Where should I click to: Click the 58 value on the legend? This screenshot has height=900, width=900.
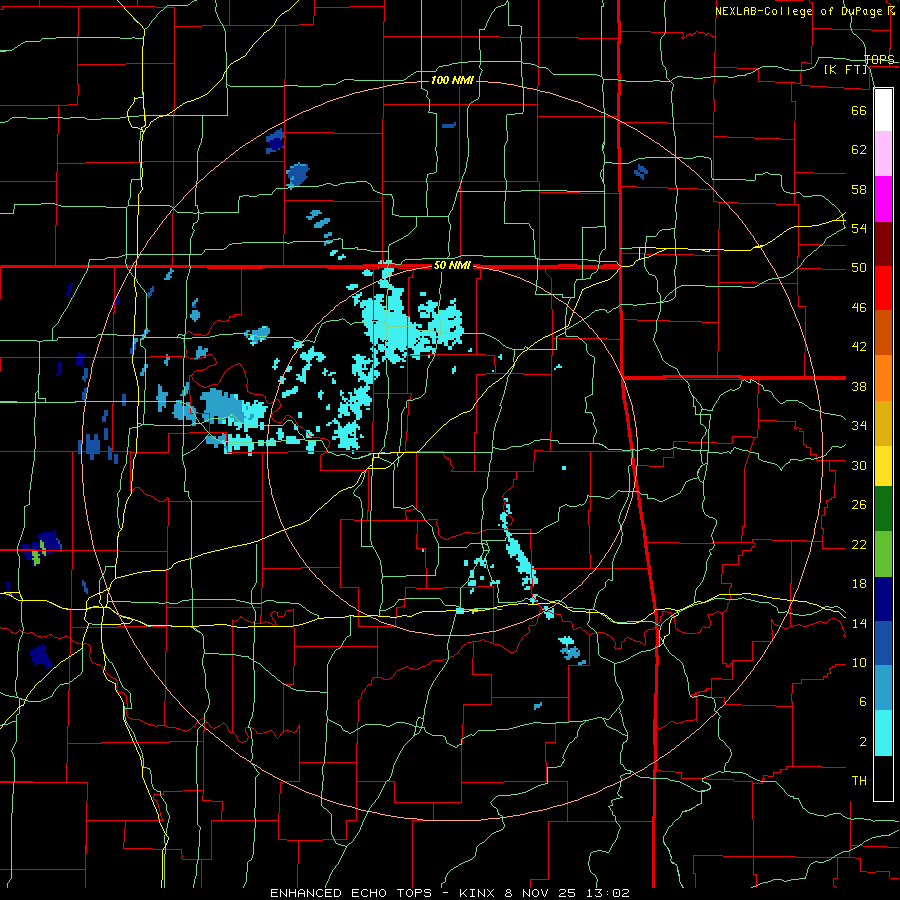tap(859, 189)
